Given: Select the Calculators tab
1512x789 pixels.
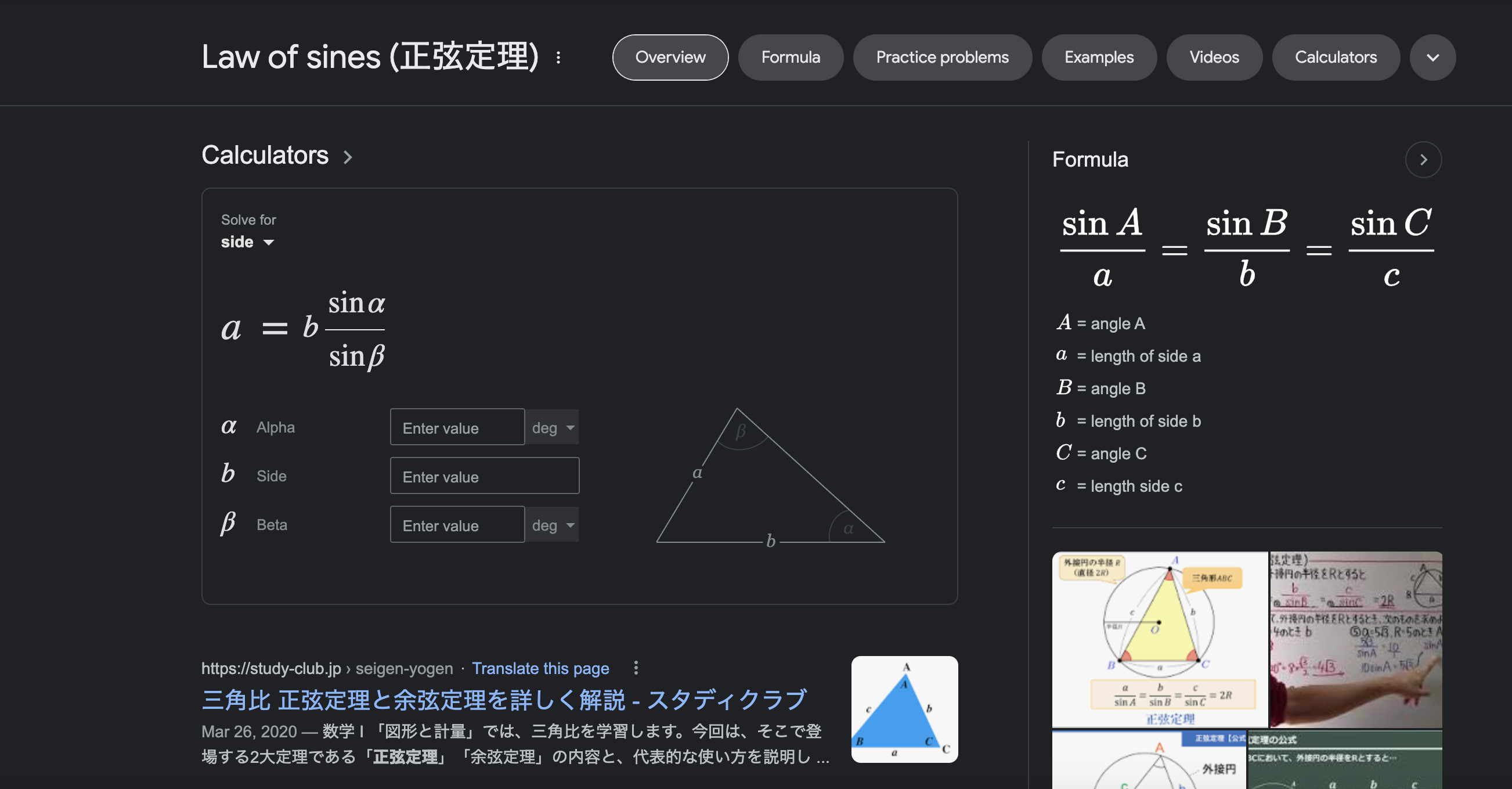Looking at the screenshot, I should [1336, 57].
